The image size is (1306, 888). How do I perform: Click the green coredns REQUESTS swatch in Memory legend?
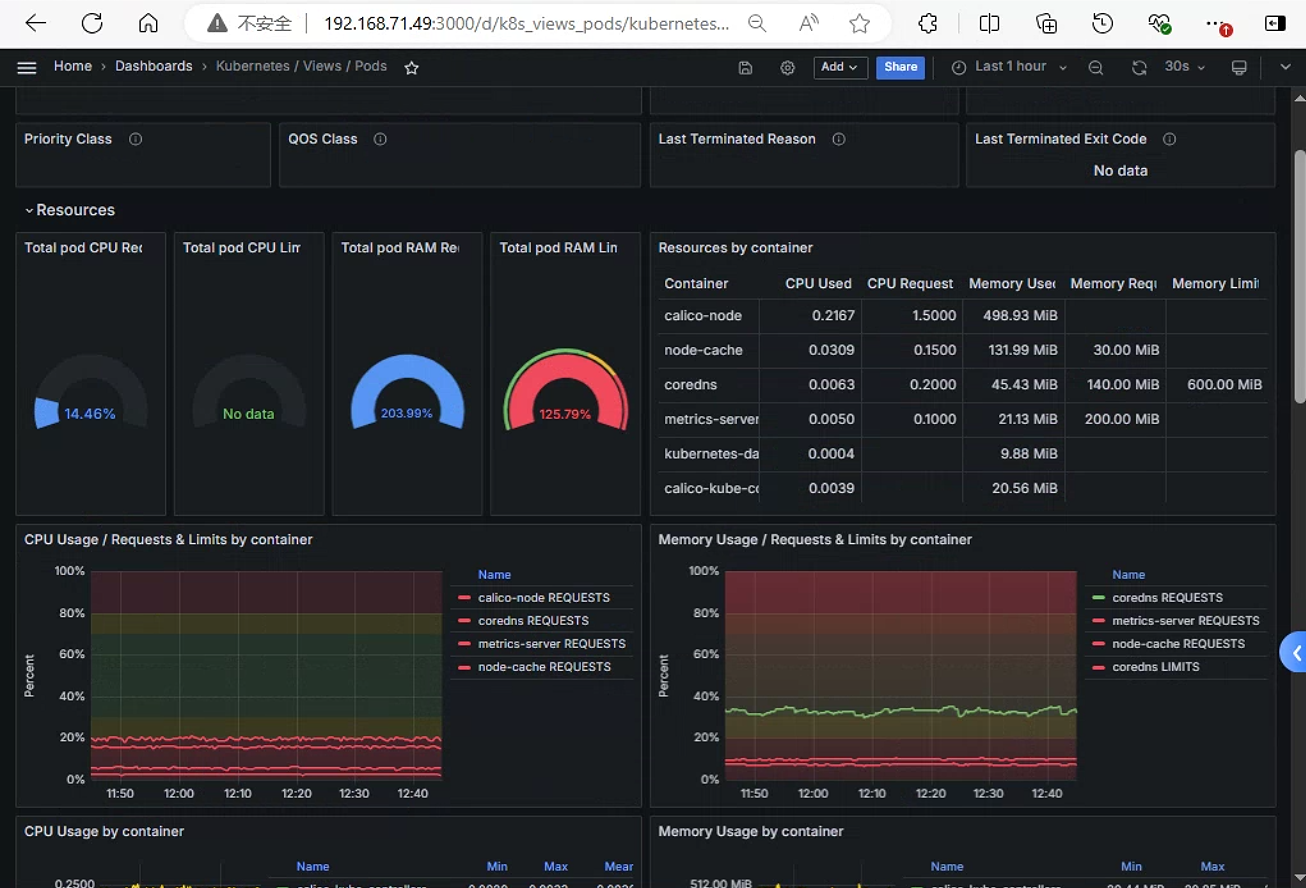click(1098, 598)
